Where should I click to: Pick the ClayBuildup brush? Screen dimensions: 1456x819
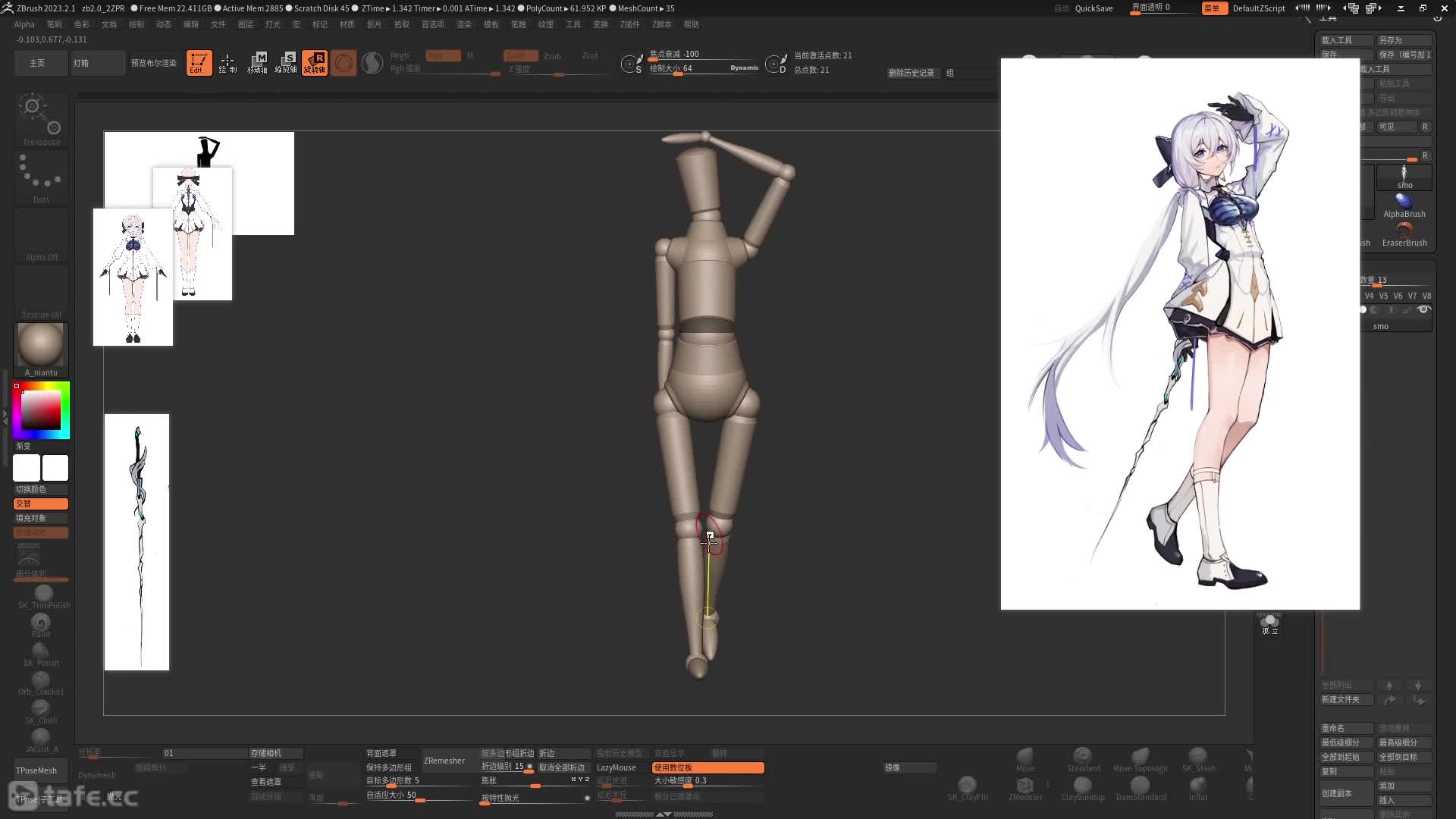click(x=1083, y=789)
